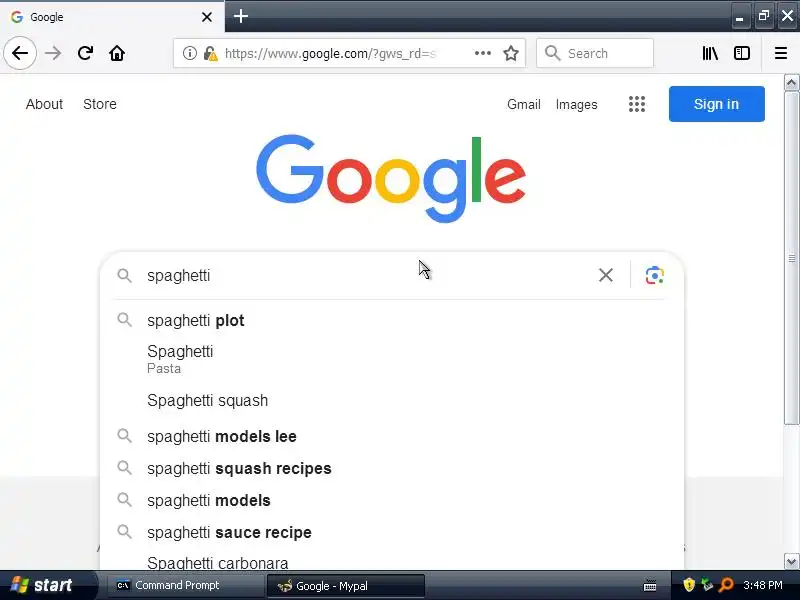This screenshot has height=600, width=800.
Task: Click the insecure connection lock icon
Action: click(x=210, y=53)
